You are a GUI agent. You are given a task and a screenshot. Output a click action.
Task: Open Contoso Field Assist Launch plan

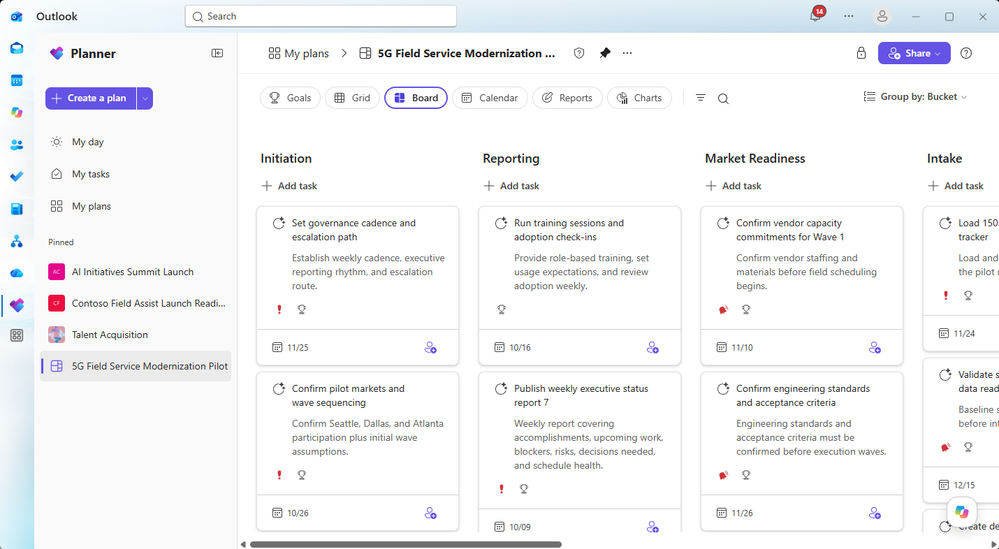(136, 303)
